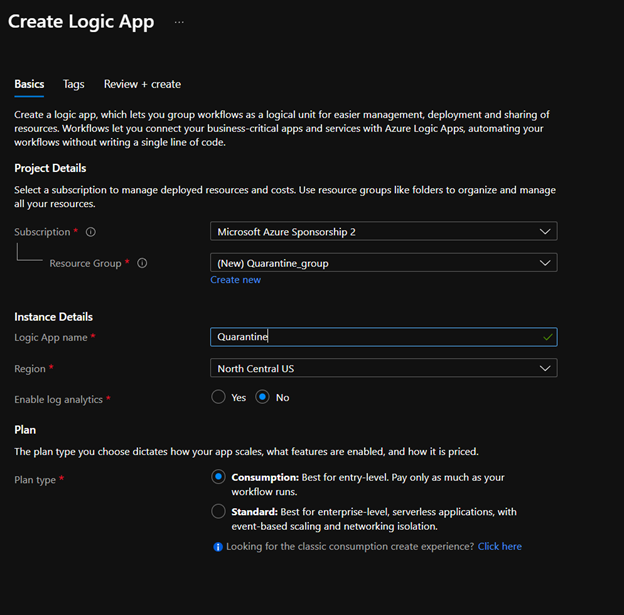This screenshot has height=615, width=624.
Task: Choose the Consumption plan type
Action: [218, 477]
